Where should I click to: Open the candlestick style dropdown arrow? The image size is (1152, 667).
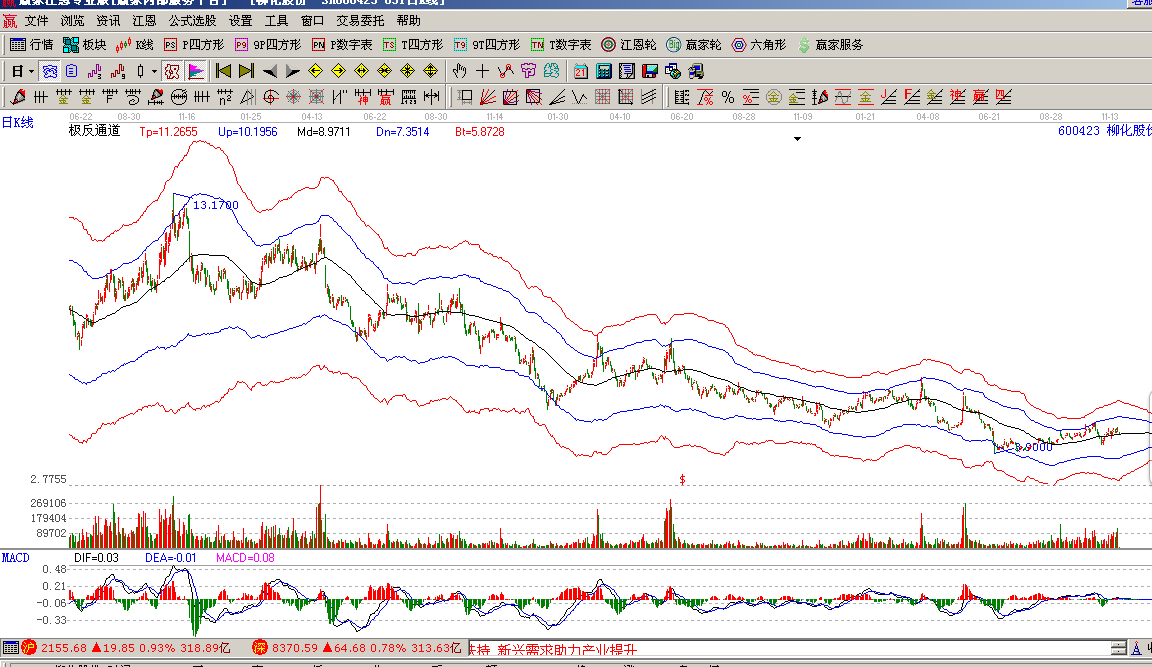(154, 71)
